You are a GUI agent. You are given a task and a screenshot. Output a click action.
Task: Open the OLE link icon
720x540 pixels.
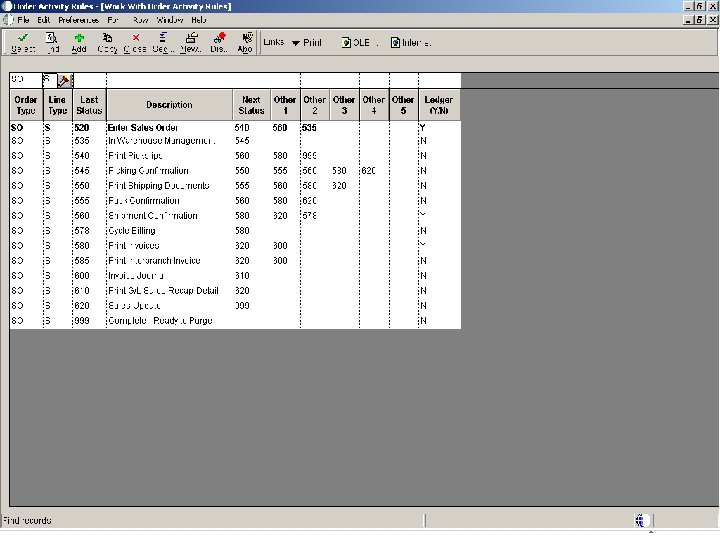click(346, 43)
